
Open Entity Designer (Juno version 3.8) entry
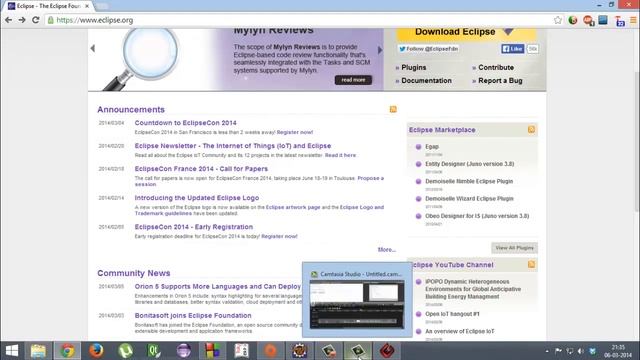point(469,164)
